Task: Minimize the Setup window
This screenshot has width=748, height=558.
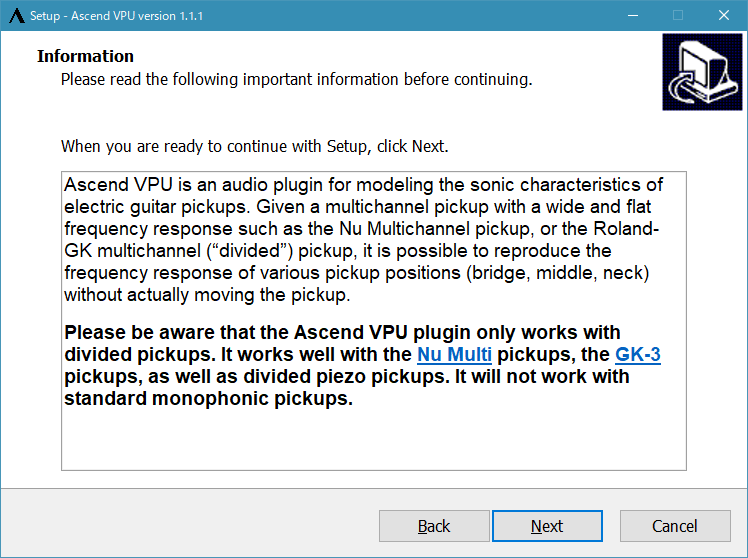Action: 633,16
